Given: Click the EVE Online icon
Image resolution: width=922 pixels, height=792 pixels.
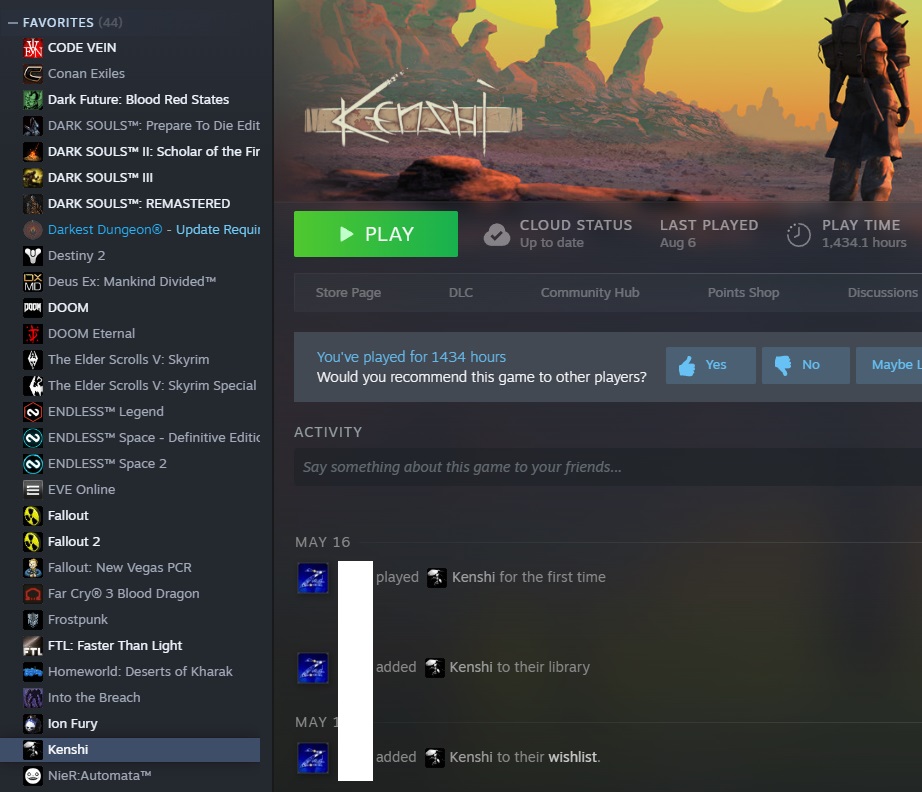Looking at the screenshot, I should (x=33, y=489).
